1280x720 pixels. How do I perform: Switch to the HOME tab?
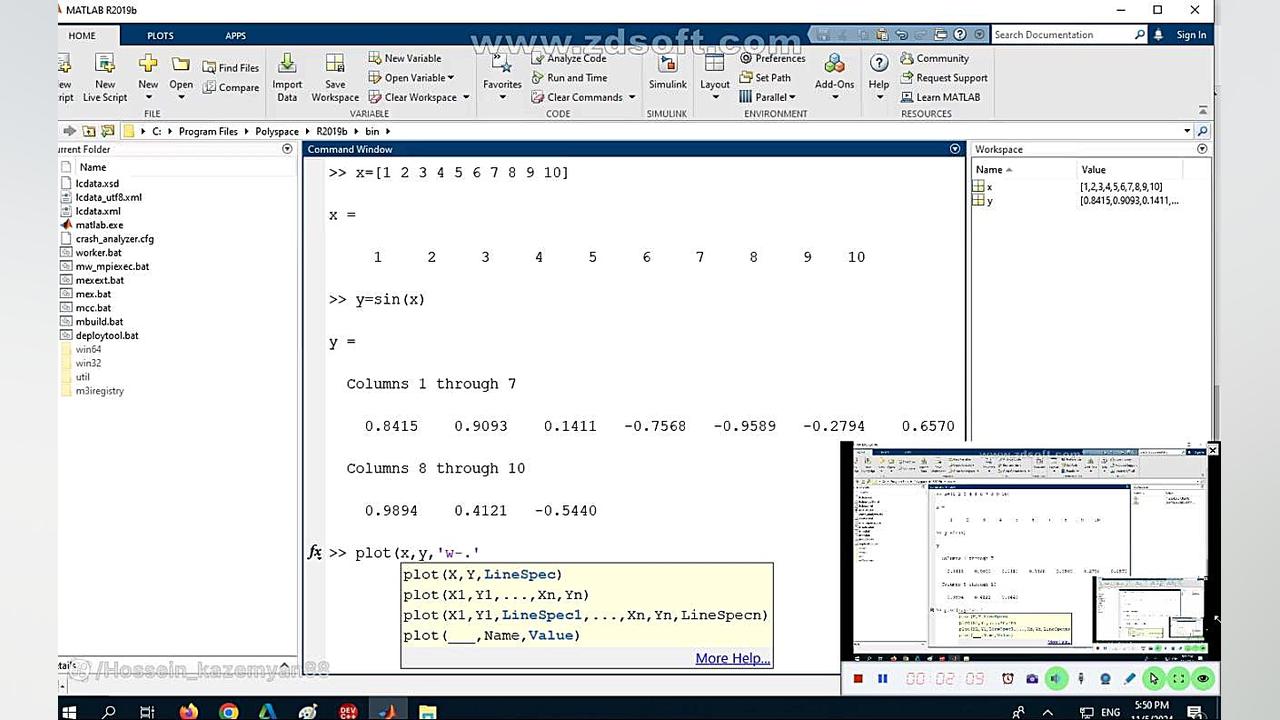click(82, 36)
